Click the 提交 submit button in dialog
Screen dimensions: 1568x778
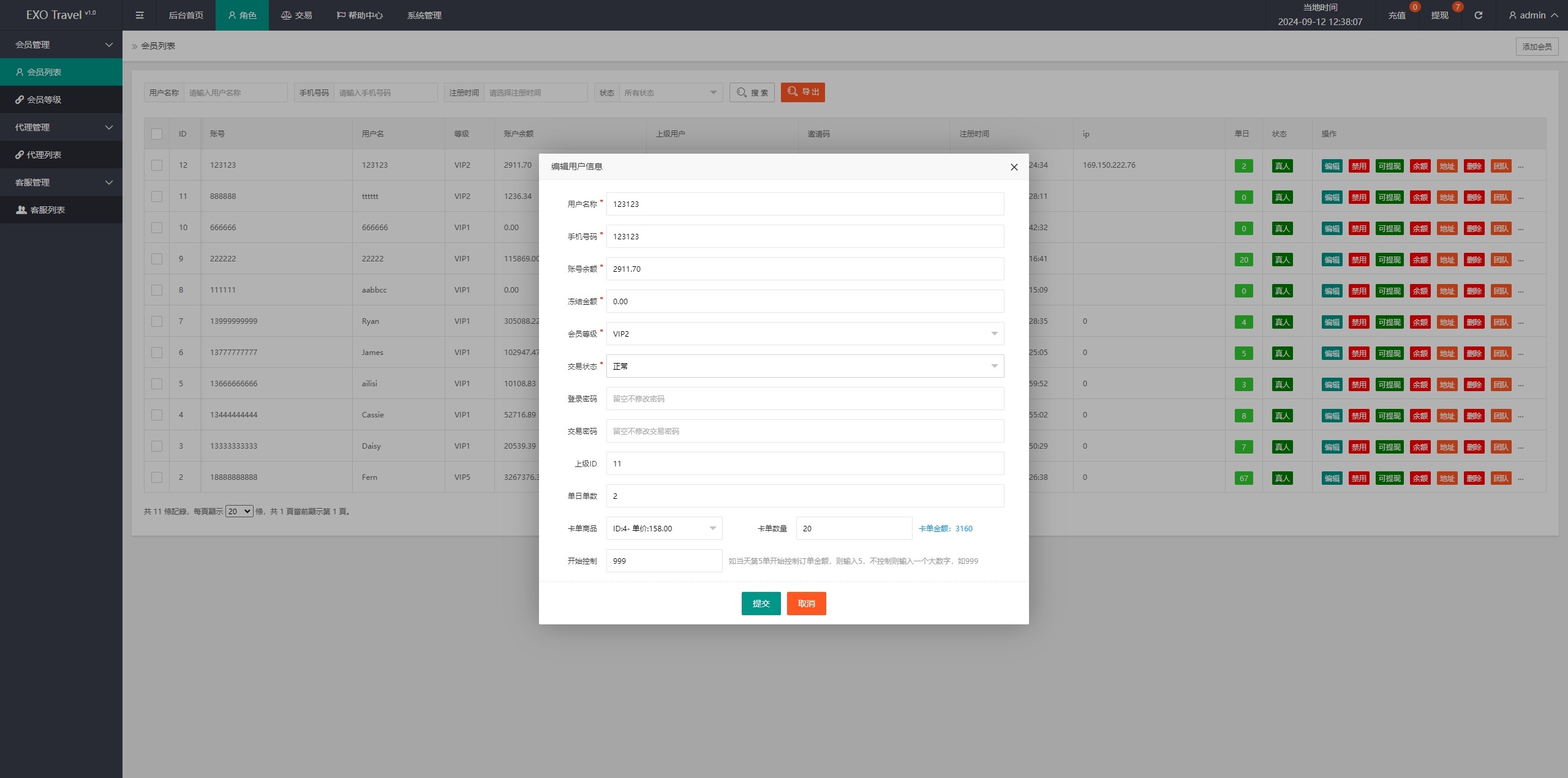[763, 603]
